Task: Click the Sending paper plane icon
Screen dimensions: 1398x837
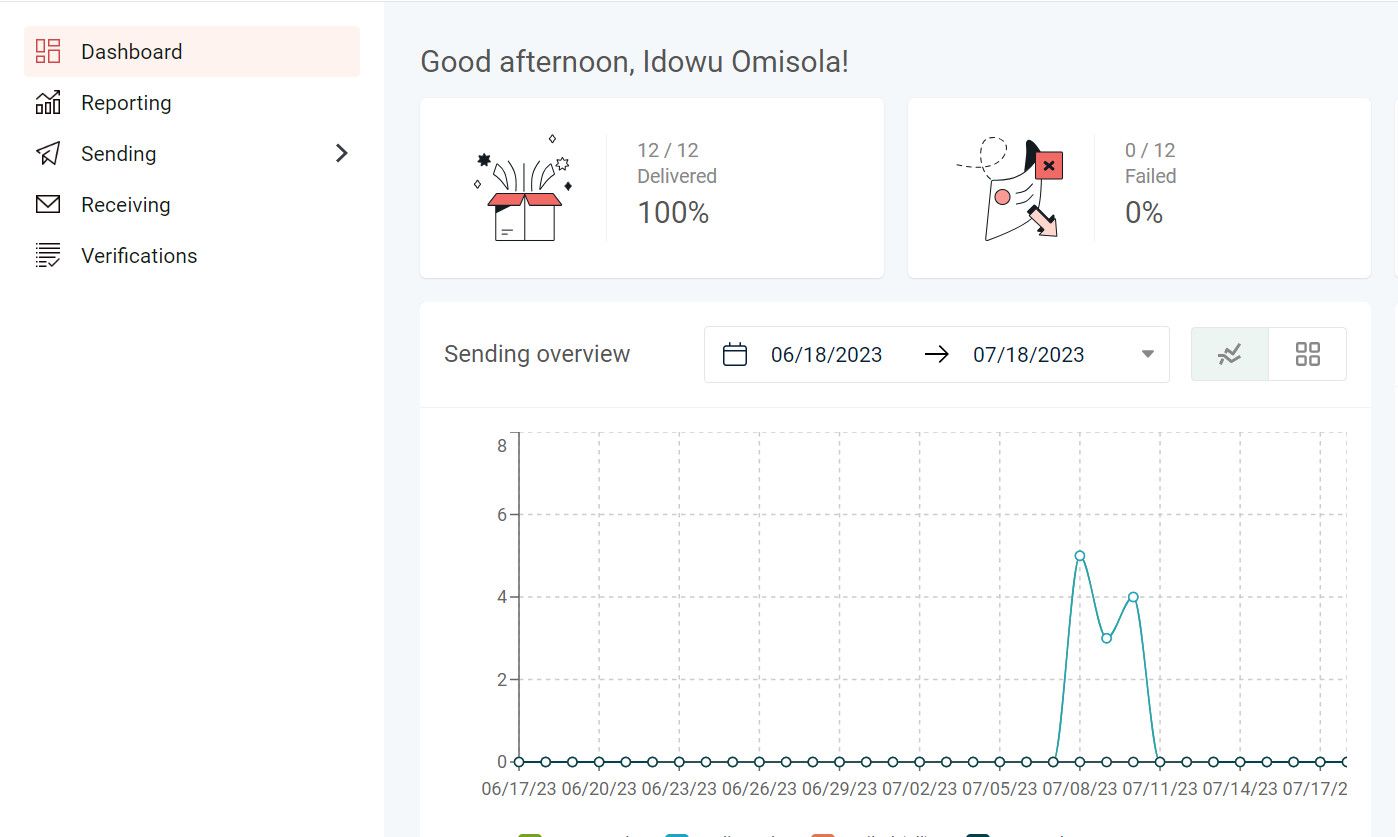Action: point(48,154)
